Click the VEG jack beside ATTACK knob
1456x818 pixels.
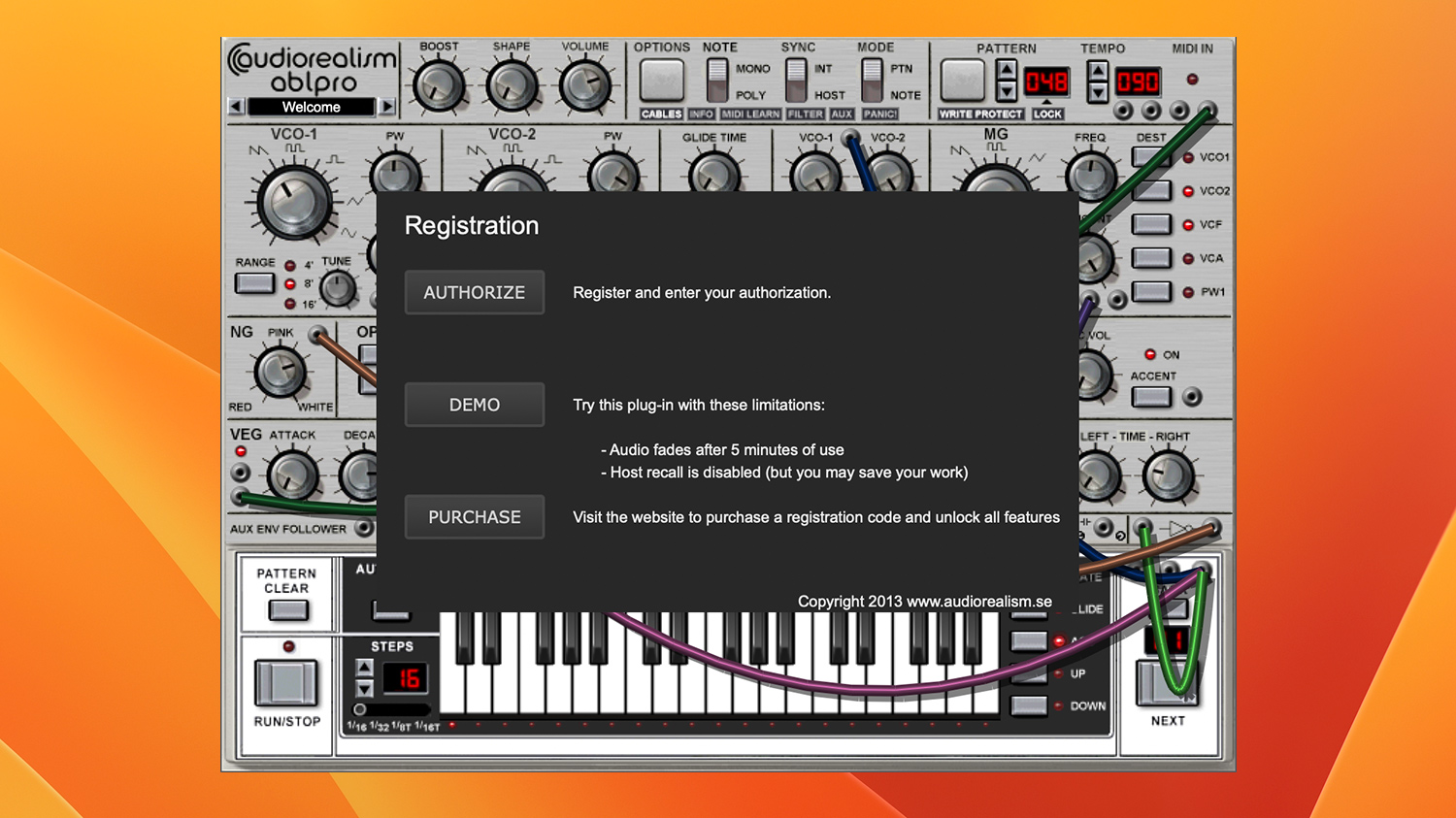point(240,474)
